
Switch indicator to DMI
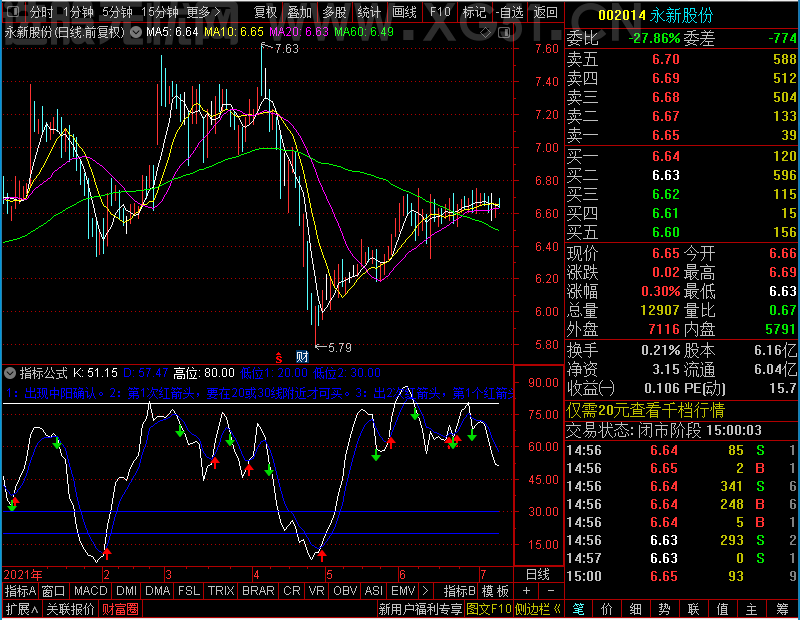tap(126, 591)
